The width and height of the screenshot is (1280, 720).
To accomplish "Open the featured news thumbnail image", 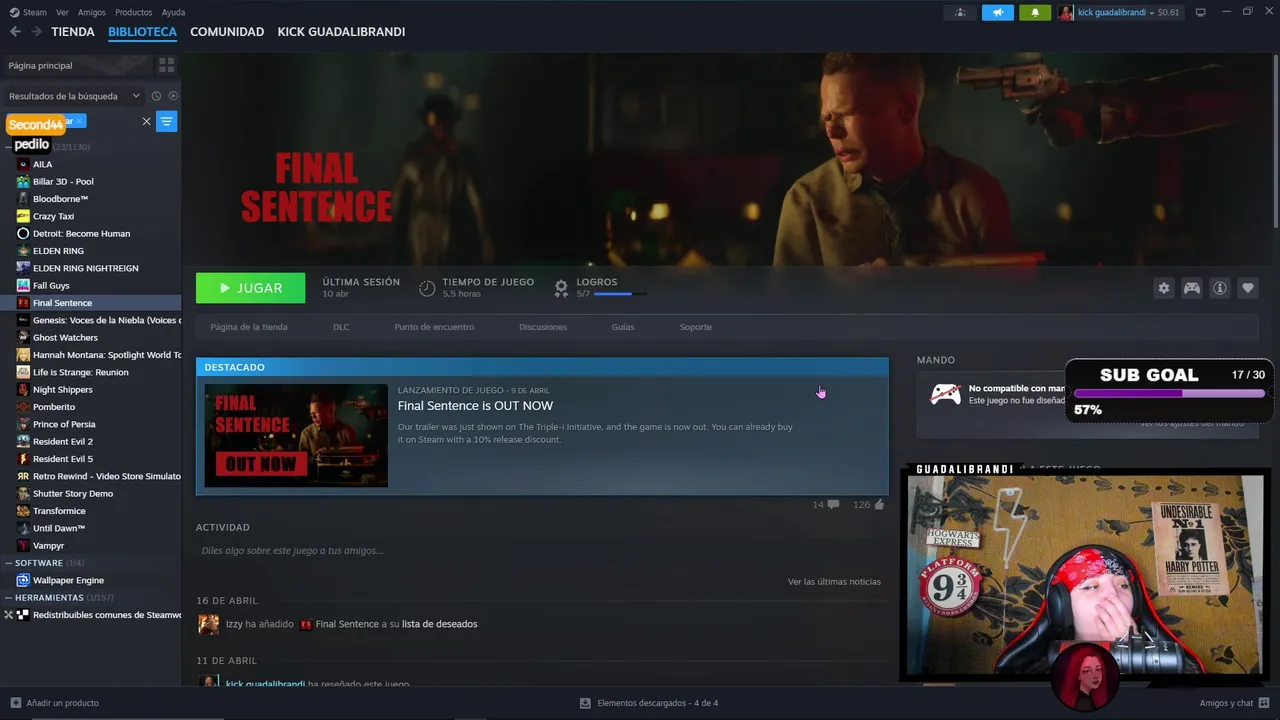I will 296,435.
